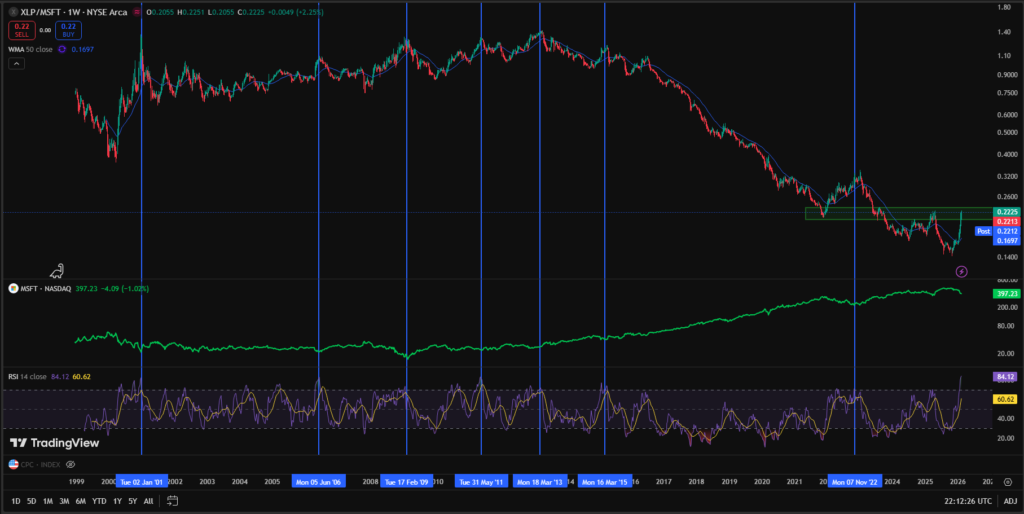Click the red 0.2213 price label
This screenshot has height=514, width=1024.
[x=1006, y=221]
